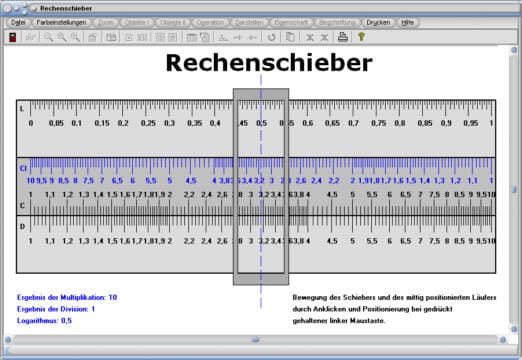Click the yellow key icon
522x360 pixels.
[361, 37]
